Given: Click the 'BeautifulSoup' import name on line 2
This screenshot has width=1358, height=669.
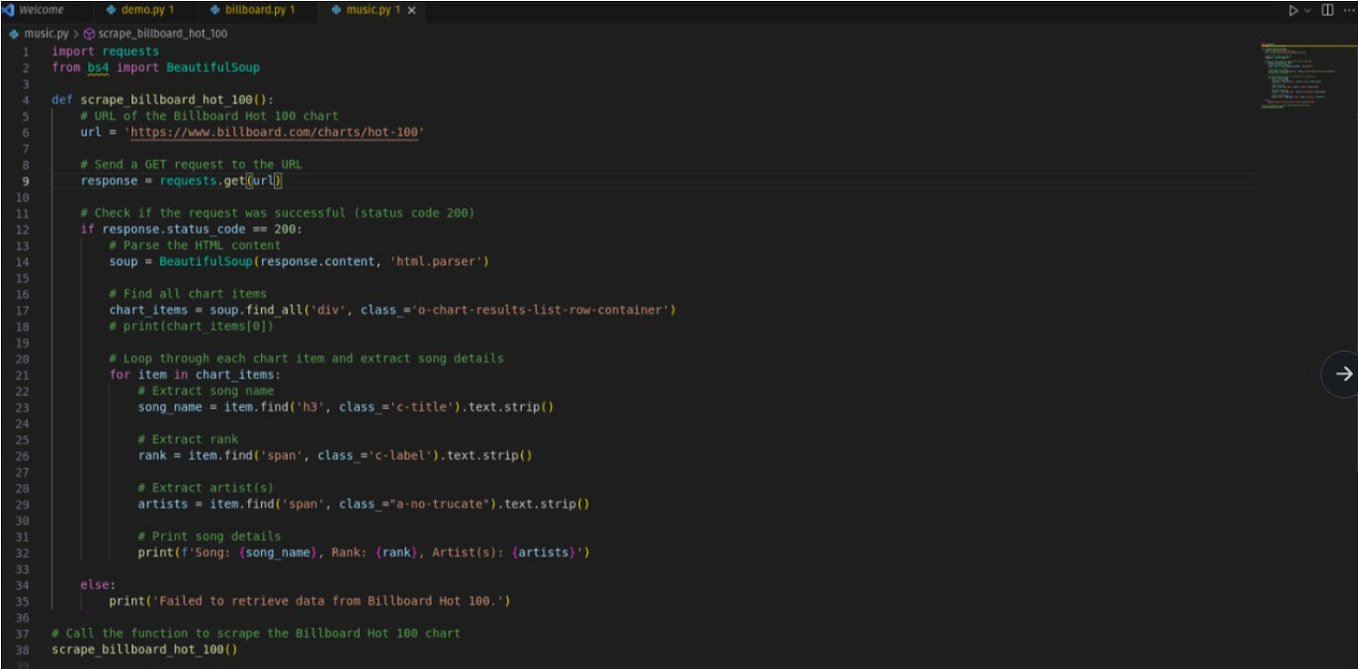Looking at the screenshot, I should [213, 68].
